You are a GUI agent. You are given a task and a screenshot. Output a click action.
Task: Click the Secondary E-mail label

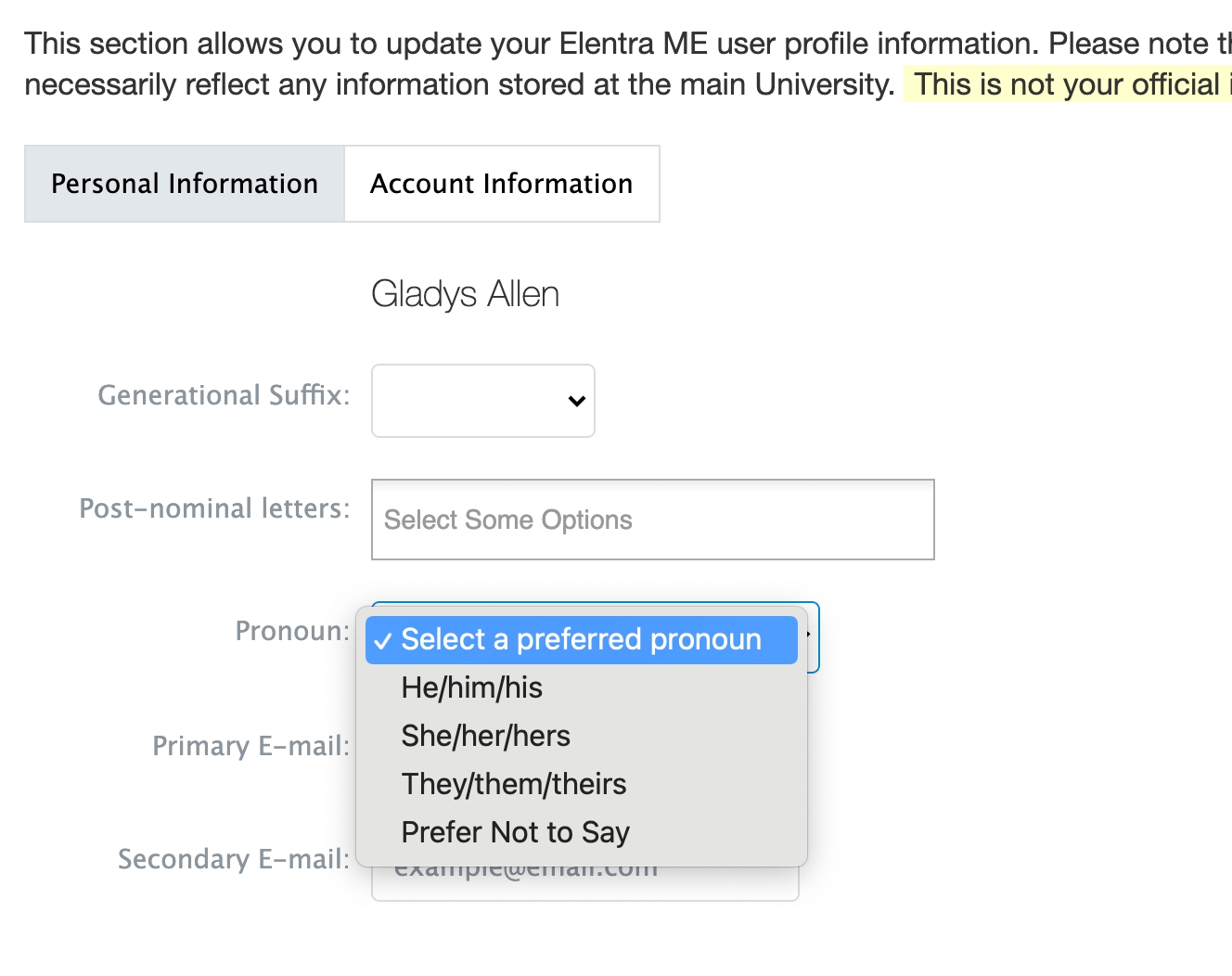pyautogui.click(x=234, y=859)
